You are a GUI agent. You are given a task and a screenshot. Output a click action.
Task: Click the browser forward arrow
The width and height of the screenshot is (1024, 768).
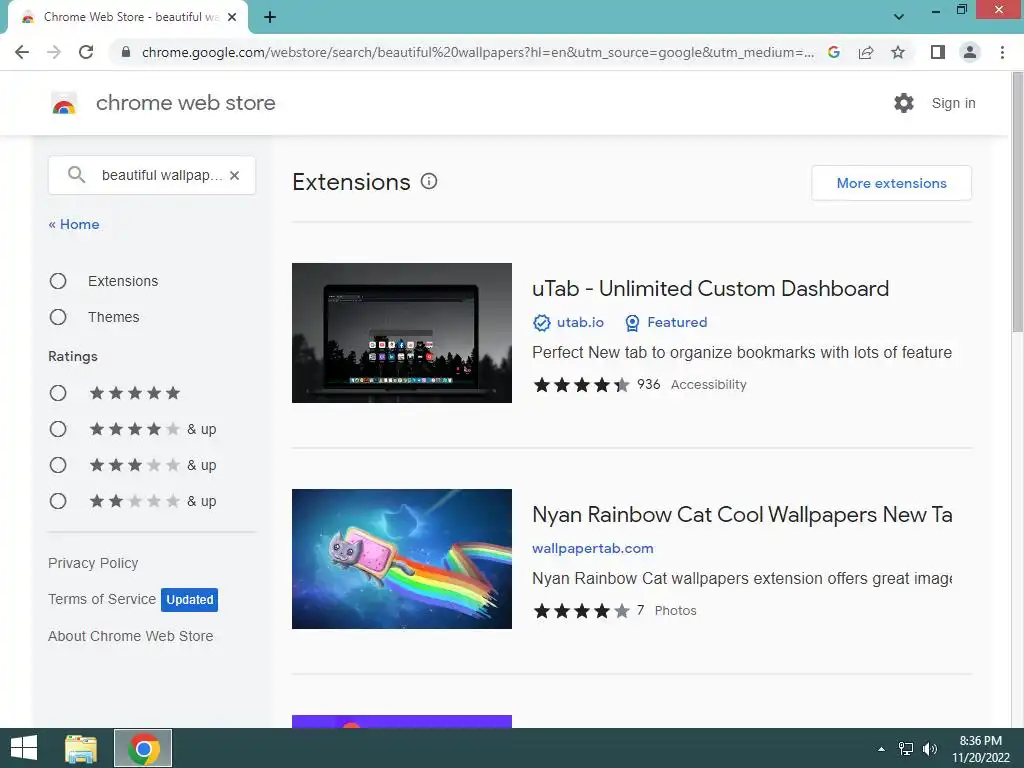pyautogui.click(x=54, y=52)
